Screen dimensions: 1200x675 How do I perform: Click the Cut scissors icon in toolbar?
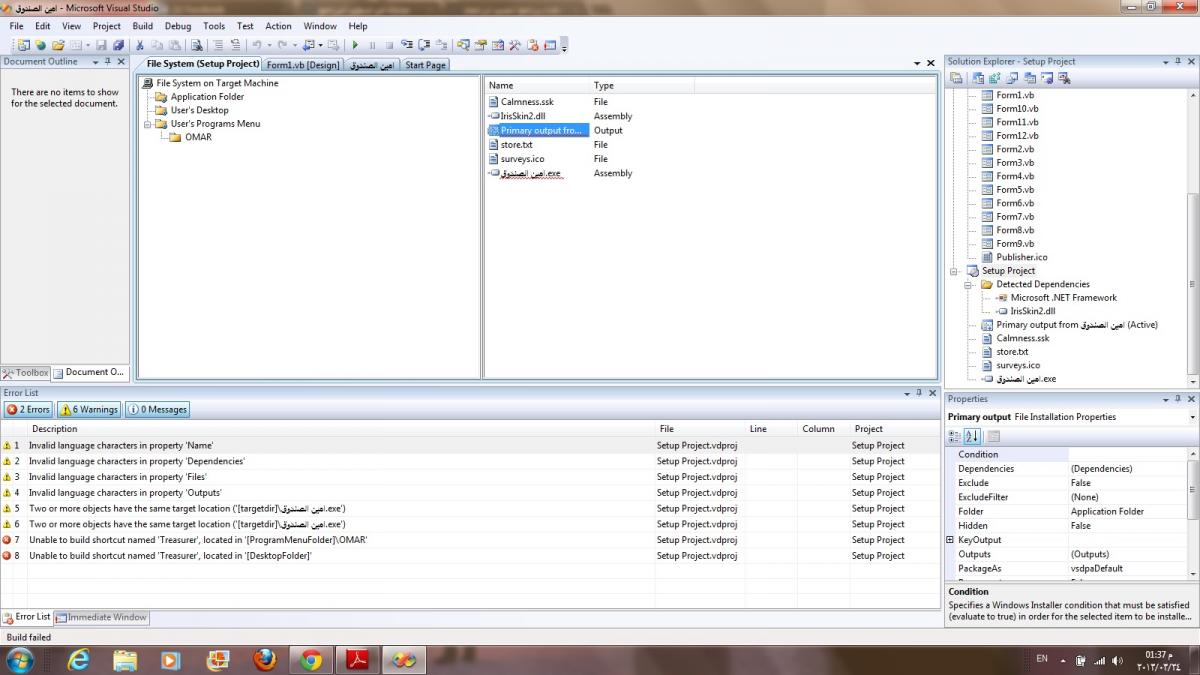(x=140, y=45)
